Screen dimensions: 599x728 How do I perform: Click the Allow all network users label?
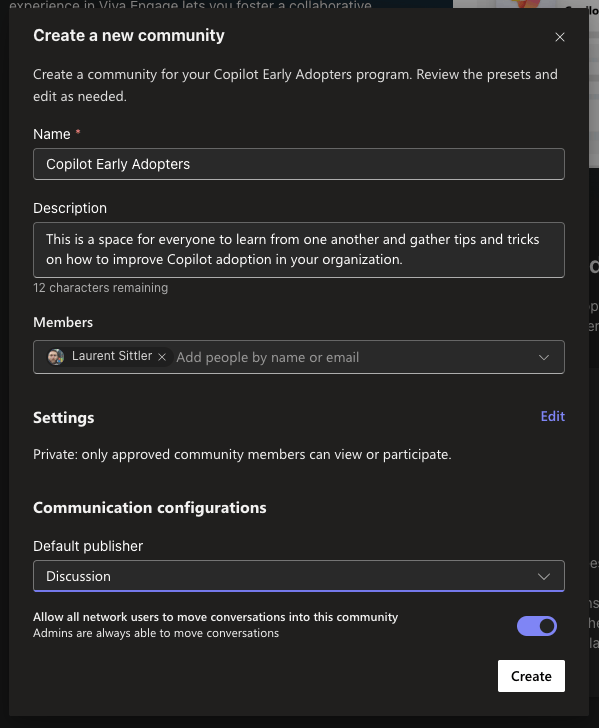point(215,617)
